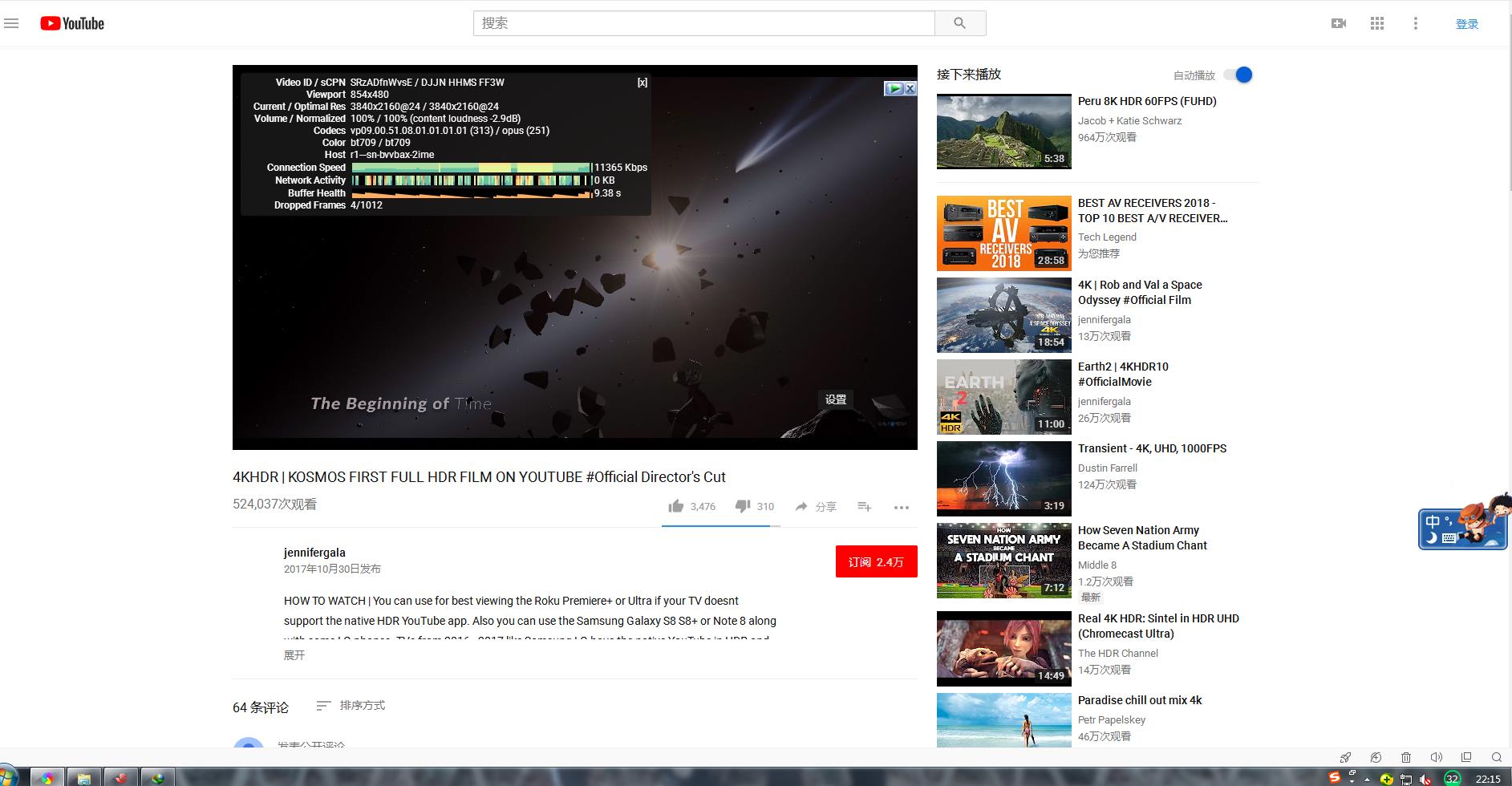Viewport: 1512px width, 786px height.
Task: Open the jennifergala channel link under video
Action: point(314,553)
